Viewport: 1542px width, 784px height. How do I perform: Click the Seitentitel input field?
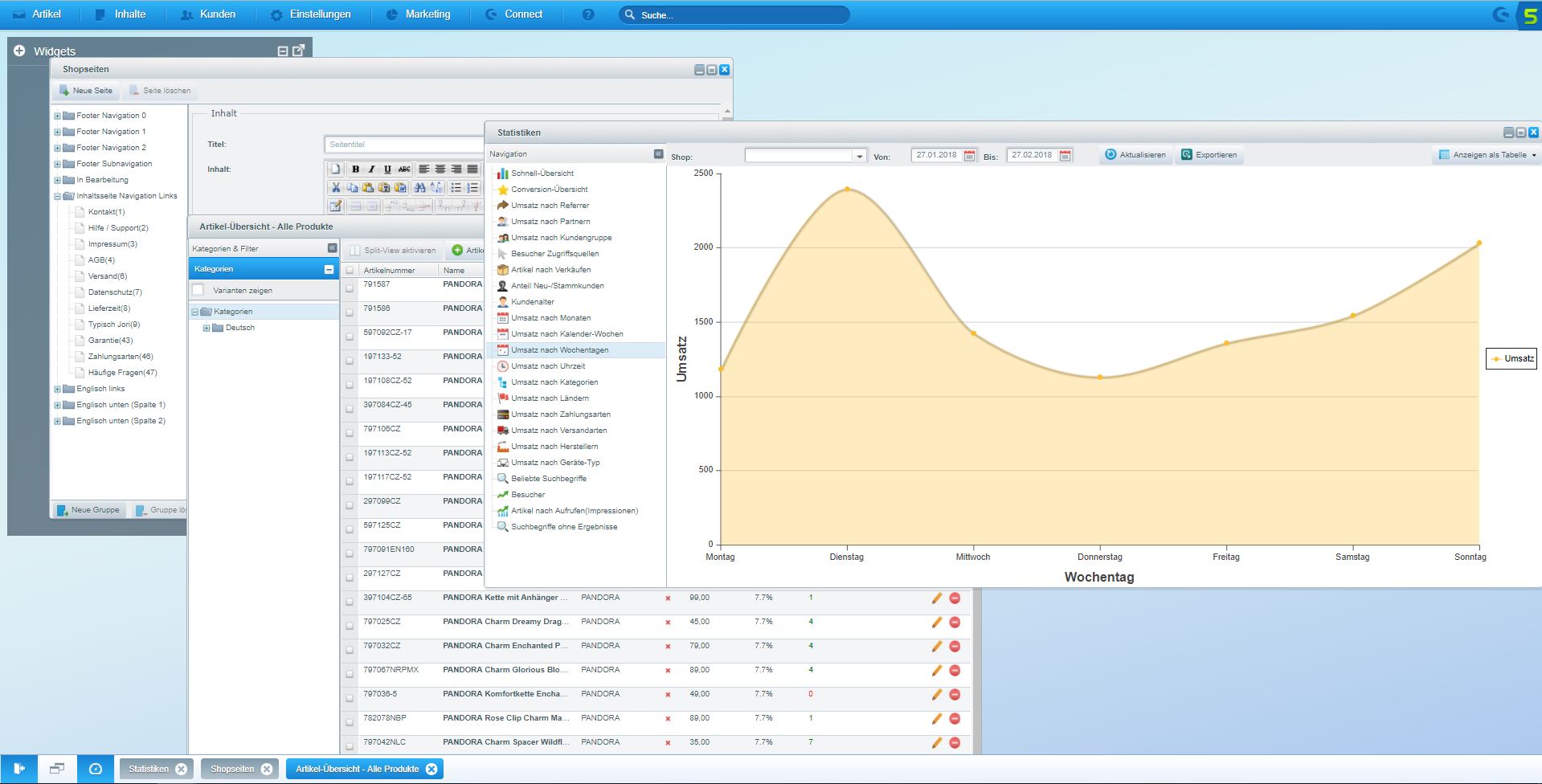pyautogui.click(x=404, y=145)
